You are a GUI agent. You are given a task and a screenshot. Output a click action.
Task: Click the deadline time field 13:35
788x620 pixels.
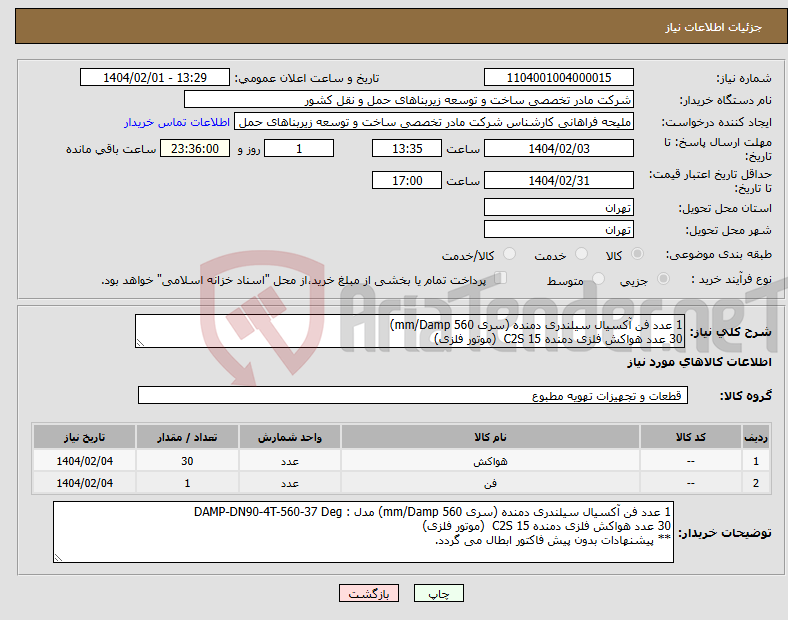407,148
